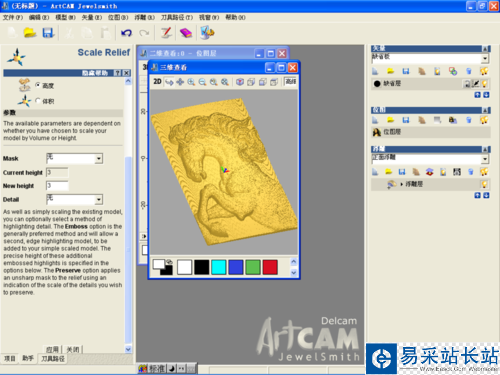Open the detail level dropdown in 3D view toolbar

click(x=290, y=82)
